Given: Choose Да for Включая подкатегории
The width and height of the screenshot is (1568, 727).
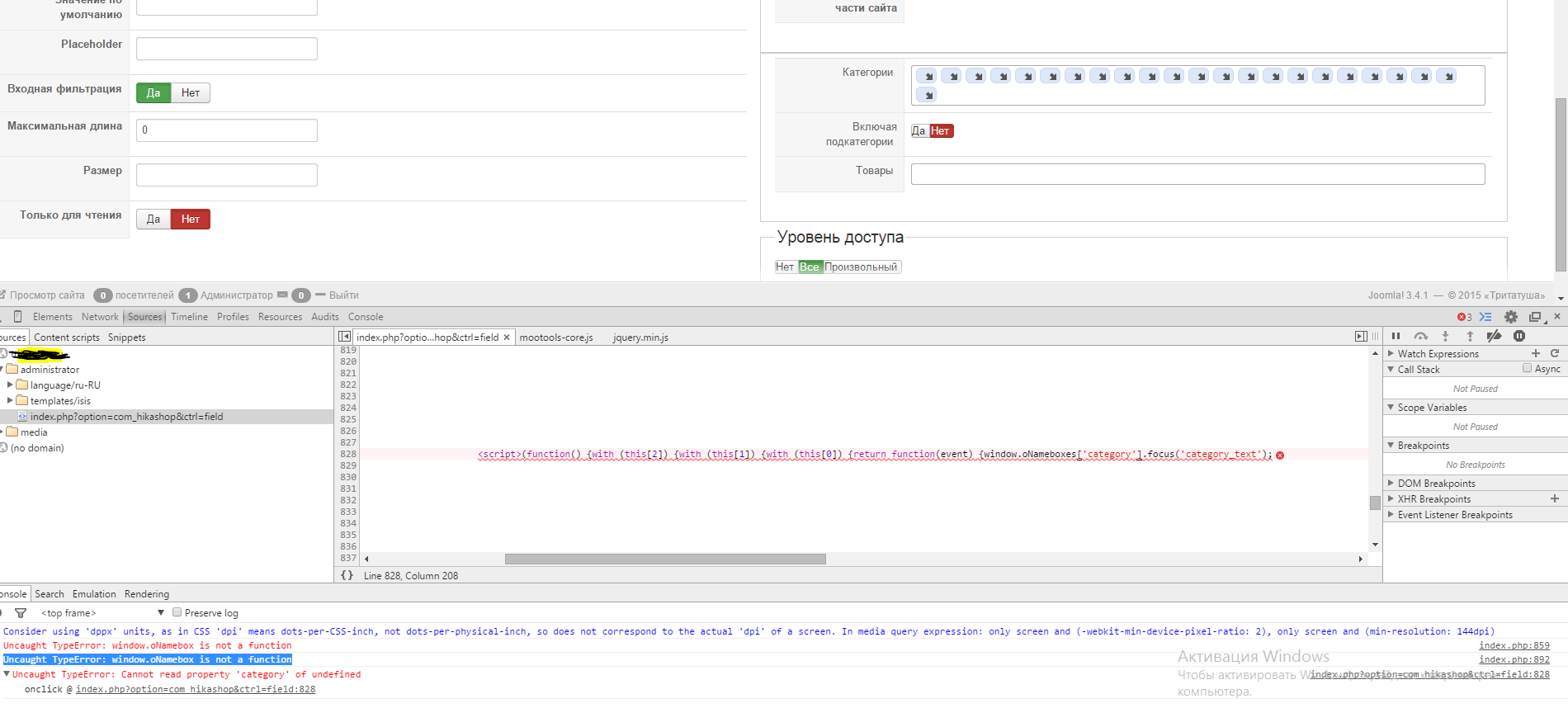Looking at the screenshot, I should tap(919, 130).
